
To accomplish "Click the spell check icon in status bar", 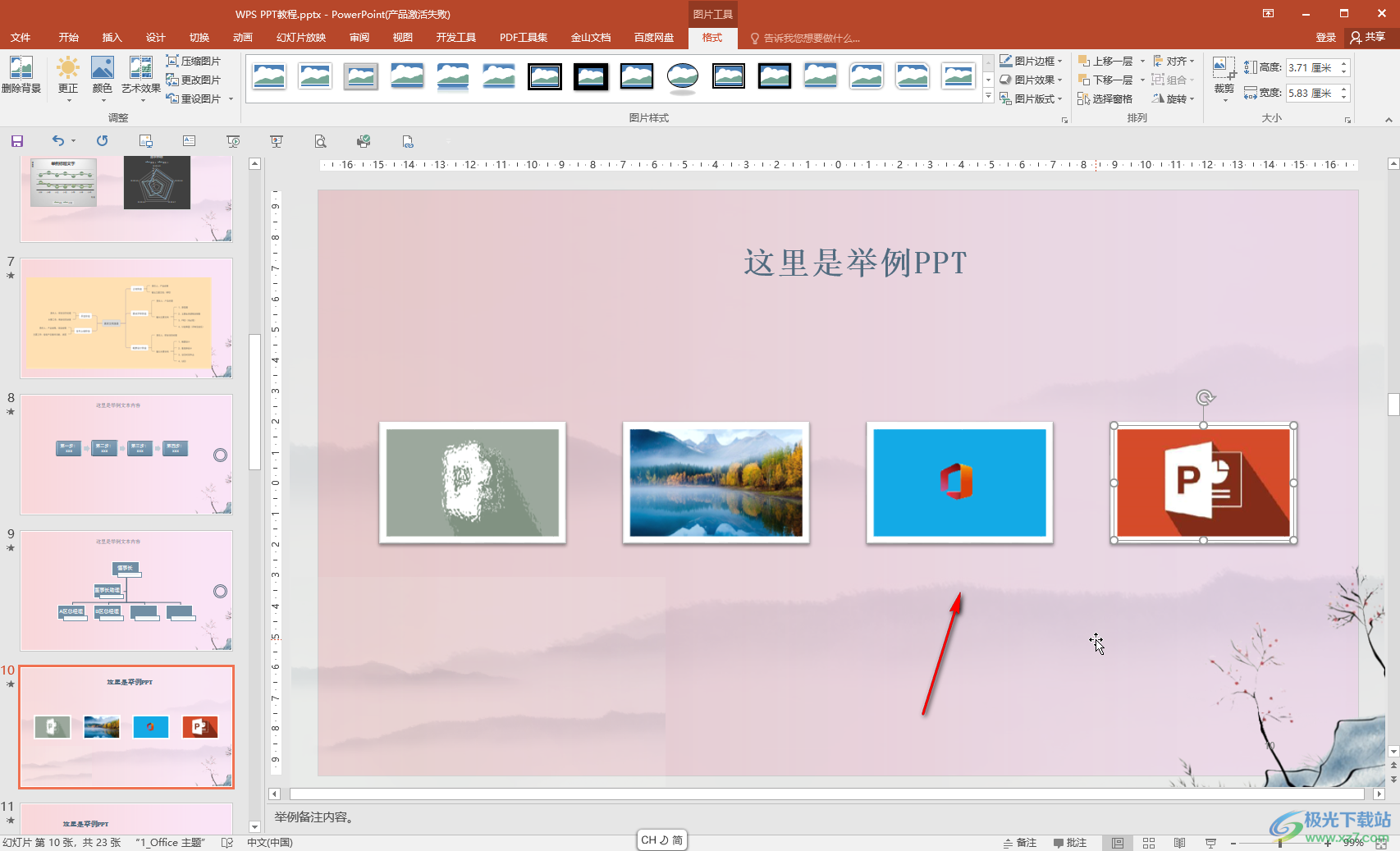I will [x=227, y=843].
